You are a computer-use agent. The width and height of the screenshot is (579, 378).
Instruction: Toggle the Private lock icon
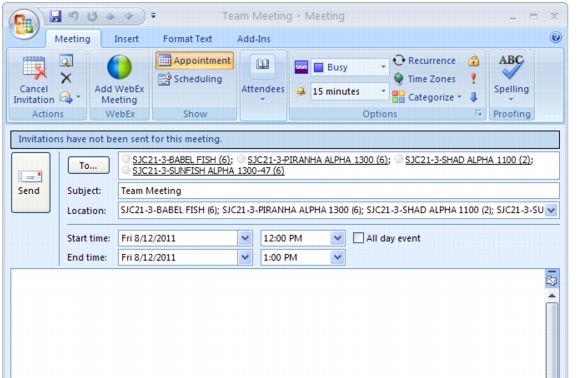pyautogui.click(x=474, y=61)
